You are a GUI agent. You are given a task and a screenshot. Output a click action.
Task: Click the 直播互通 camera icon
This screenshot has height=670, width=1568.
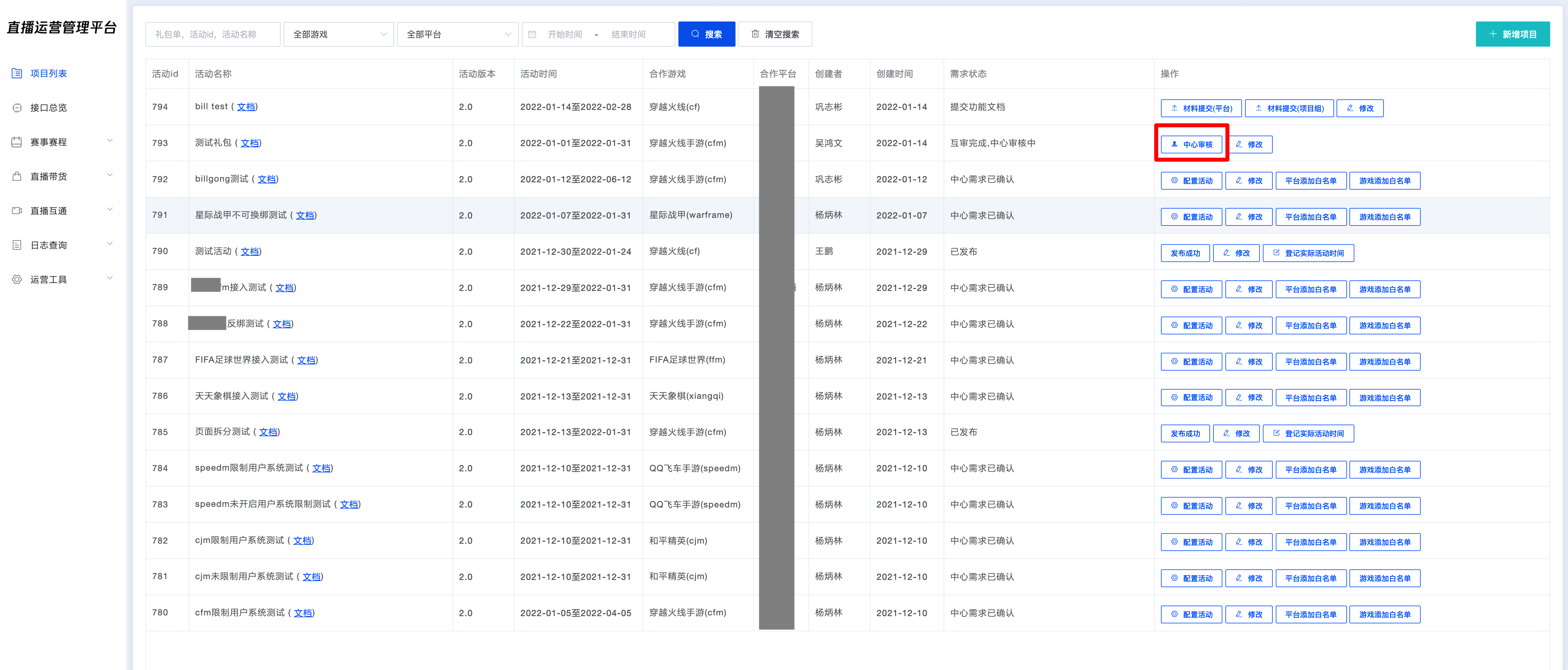[17, 210]
